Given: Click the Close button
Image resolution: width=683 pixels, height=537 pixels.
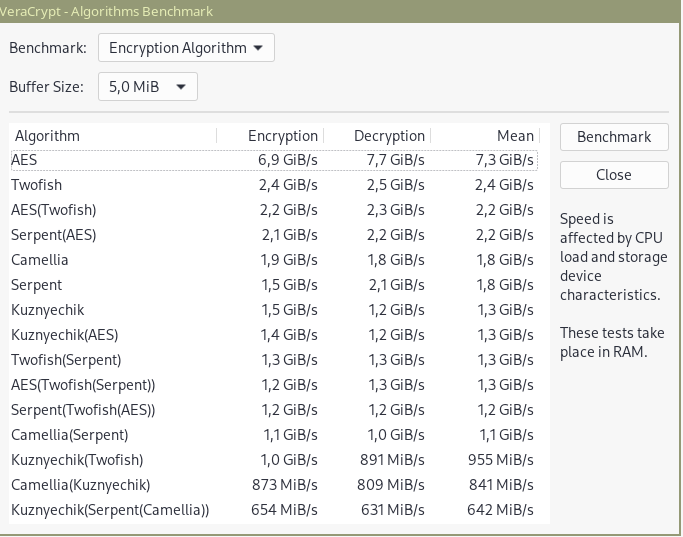Looking at the screenshot, I should click(614, 175).
